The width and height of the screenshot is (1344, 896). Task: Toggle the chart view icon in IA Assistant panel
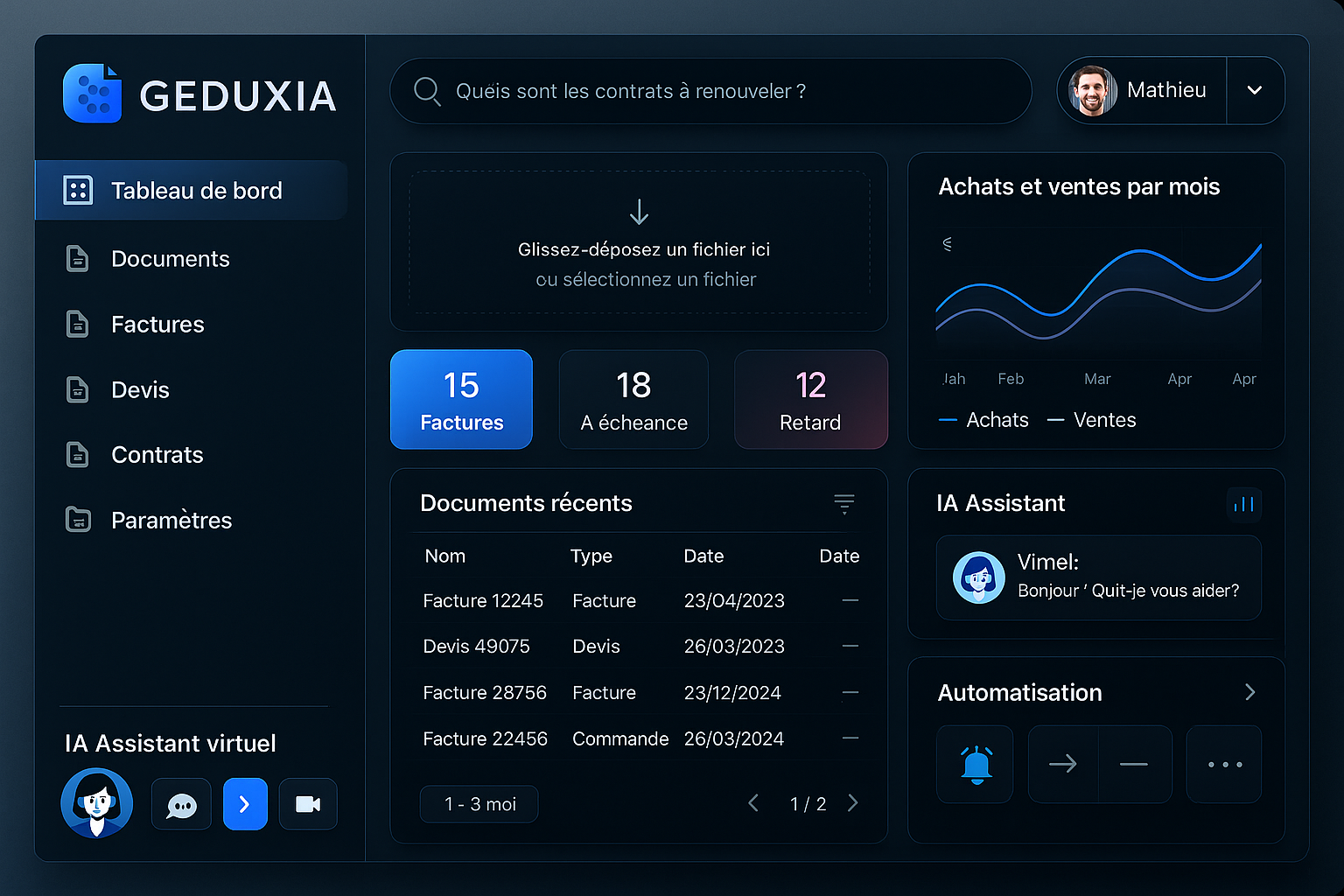point(1243,504)
